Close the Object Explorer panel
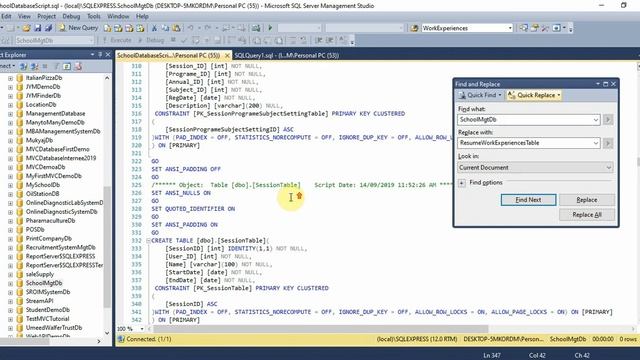 (x=108, y=54)
